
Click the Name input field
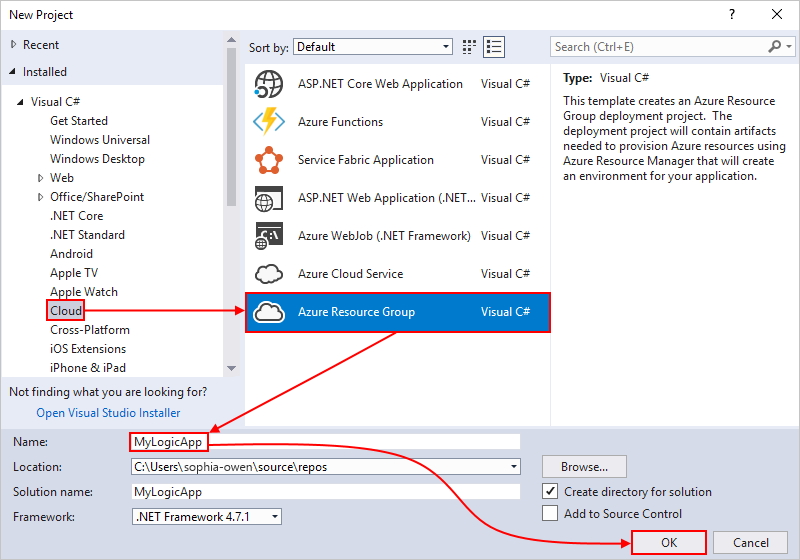pos(326,442)
